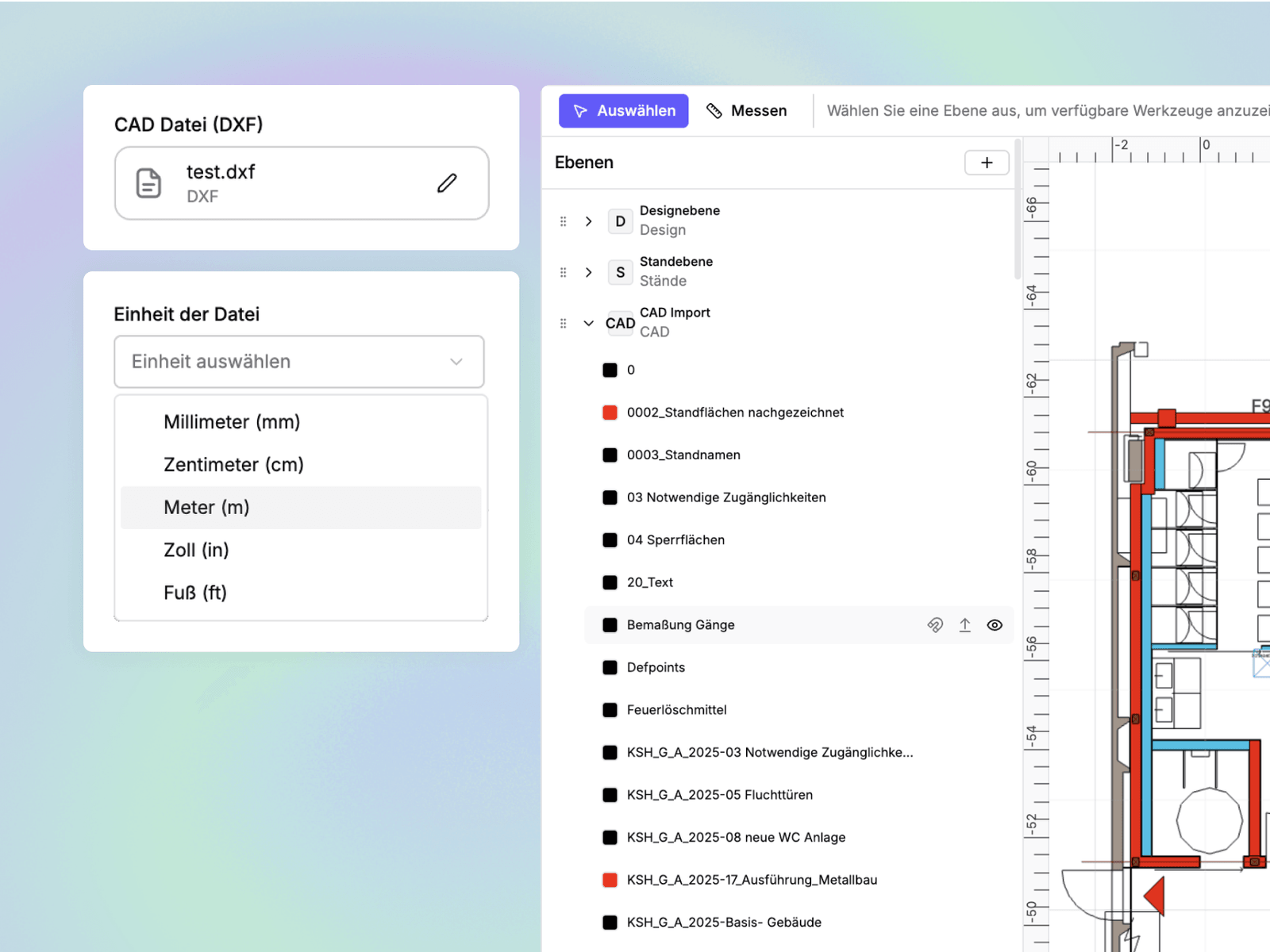Viewport: 1270px width, 952px height.
Task: Click the pencil edit icon for test.dxf
Action: (447, 183)
